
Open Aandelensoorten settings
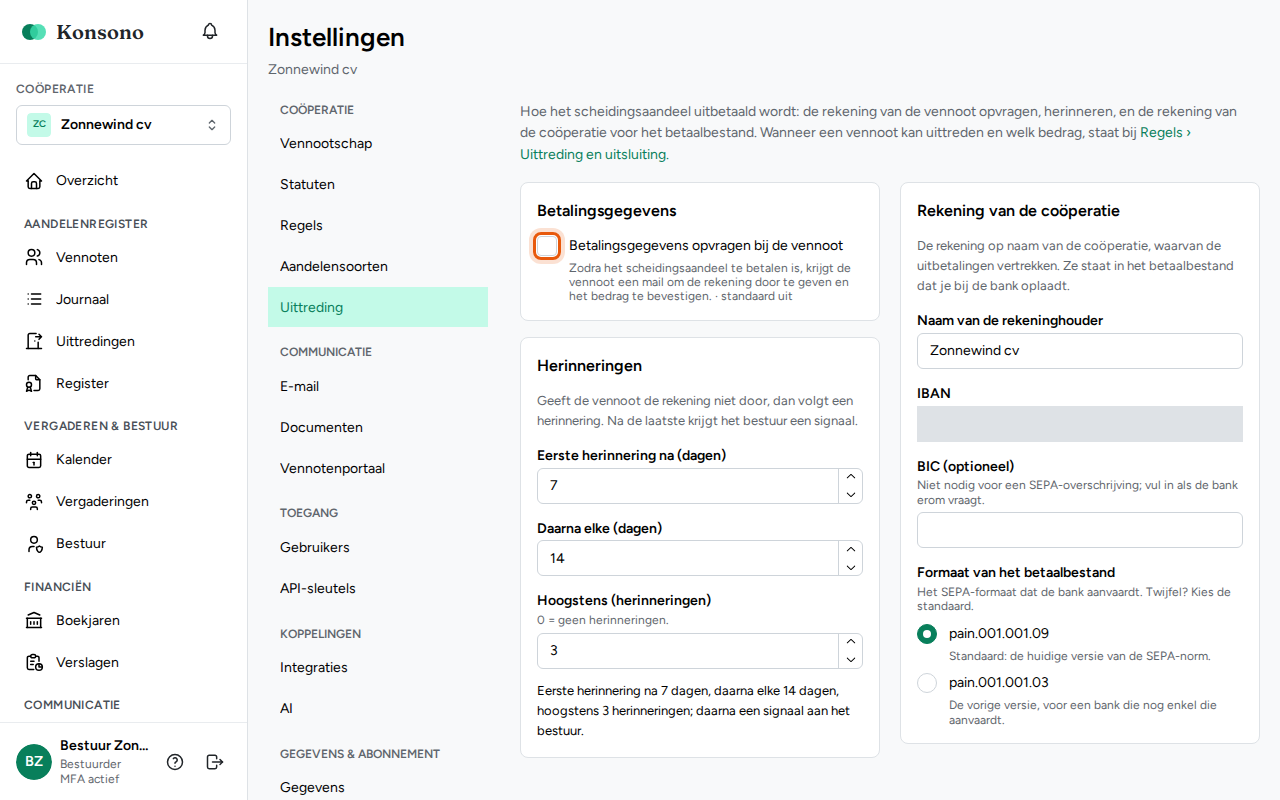click(x=378, y=267)
